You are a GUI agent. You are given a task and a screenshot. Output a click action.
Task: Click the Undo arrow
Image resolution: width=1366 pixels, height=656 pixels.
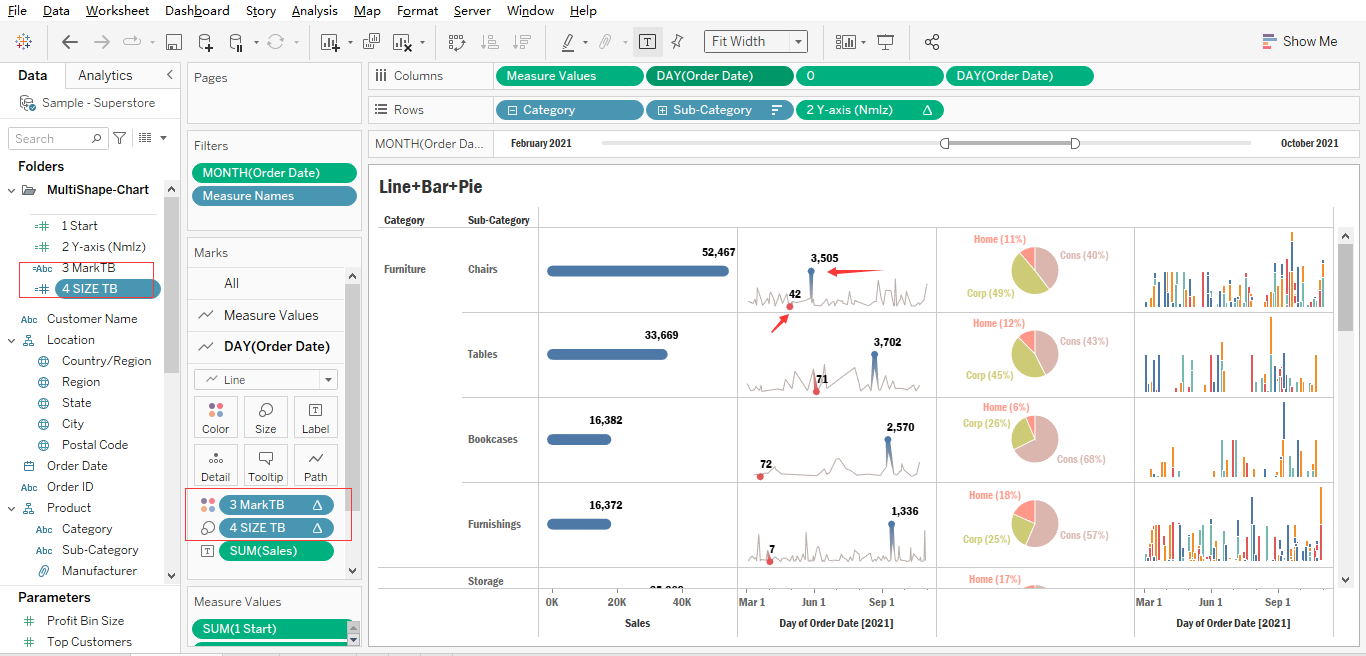69,41
